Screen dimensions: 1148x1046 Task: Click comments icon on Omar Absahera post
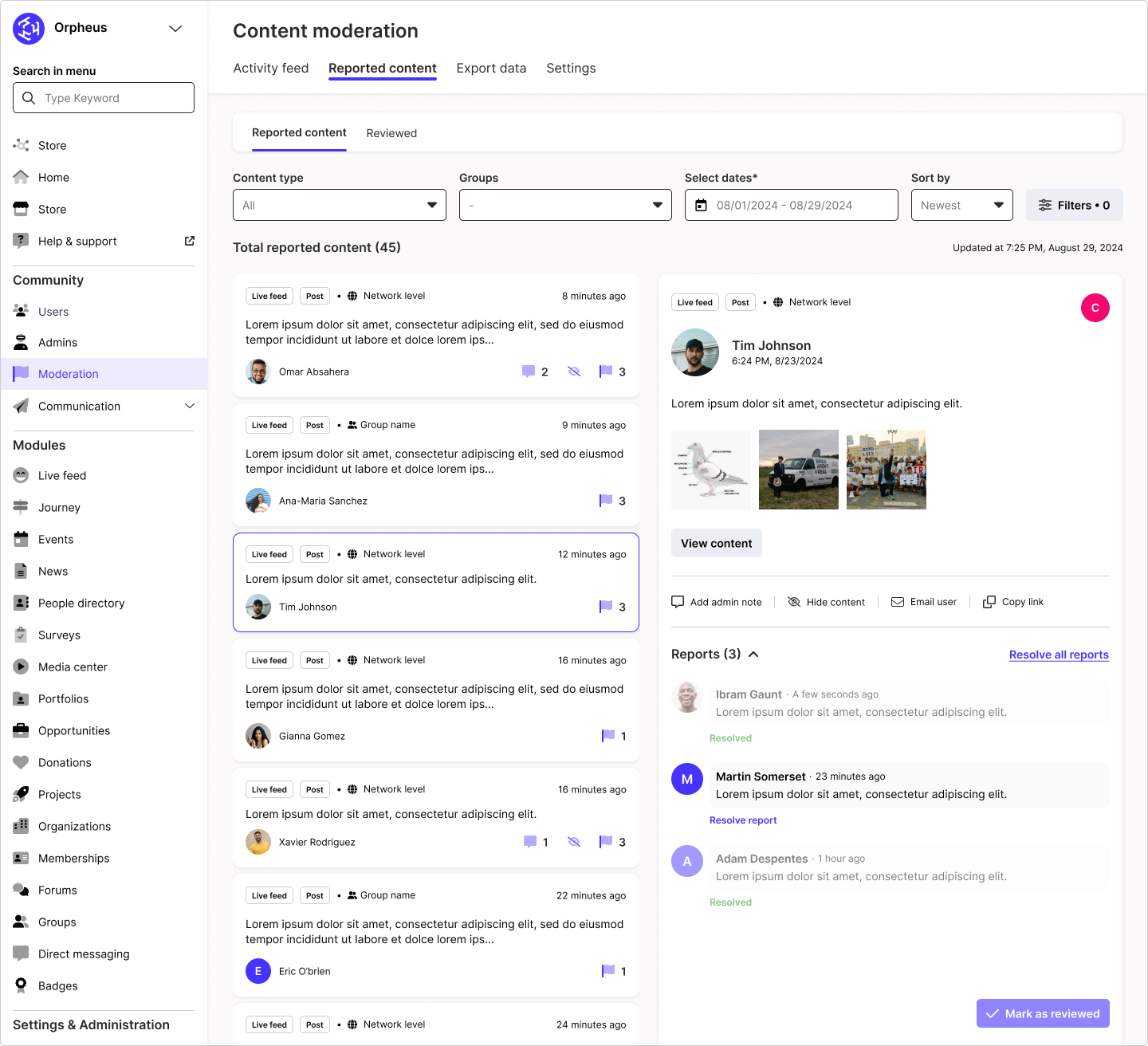click(529, 372)
